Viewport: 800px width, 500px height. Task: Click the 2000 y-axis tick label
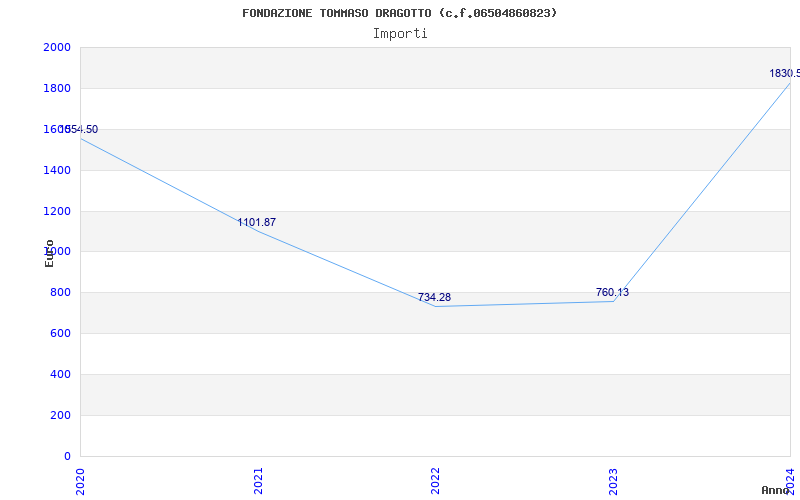pyautogui.click(x=57, y=47)
